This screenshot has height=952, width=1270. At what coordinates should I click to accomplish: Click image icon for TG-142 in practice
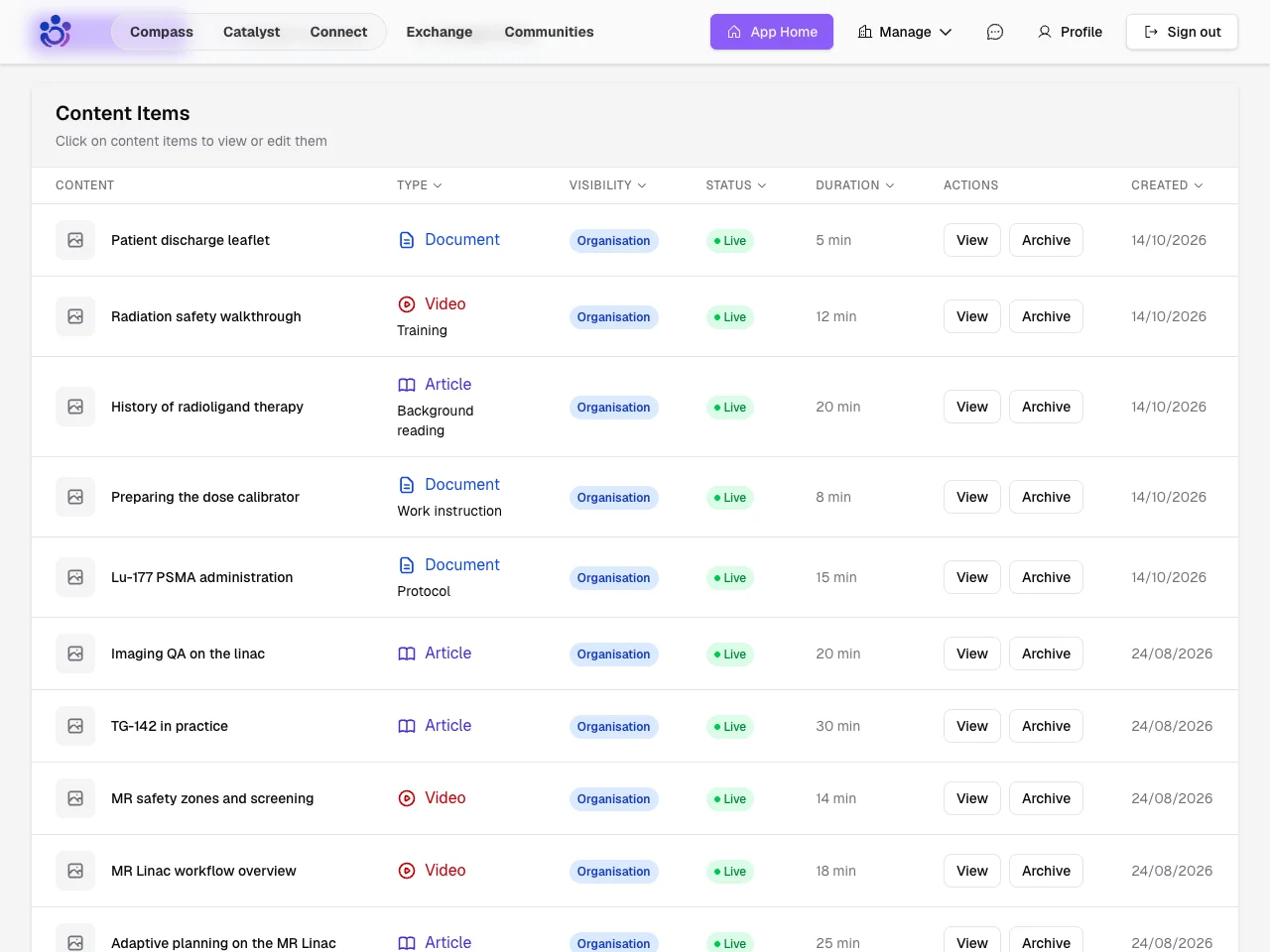(75, 726)
